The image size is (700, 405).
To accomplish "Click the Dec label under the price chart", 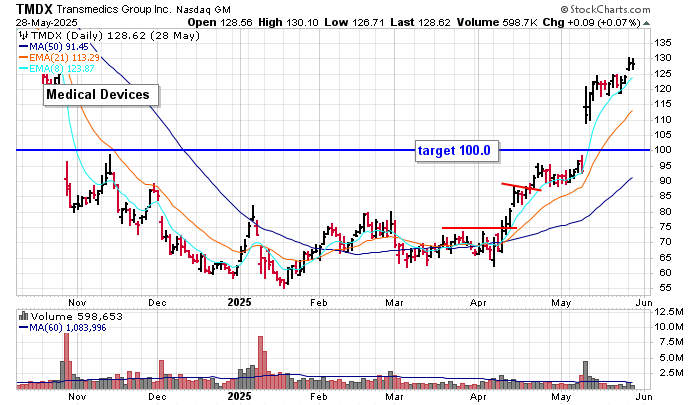I will (157, 303).
